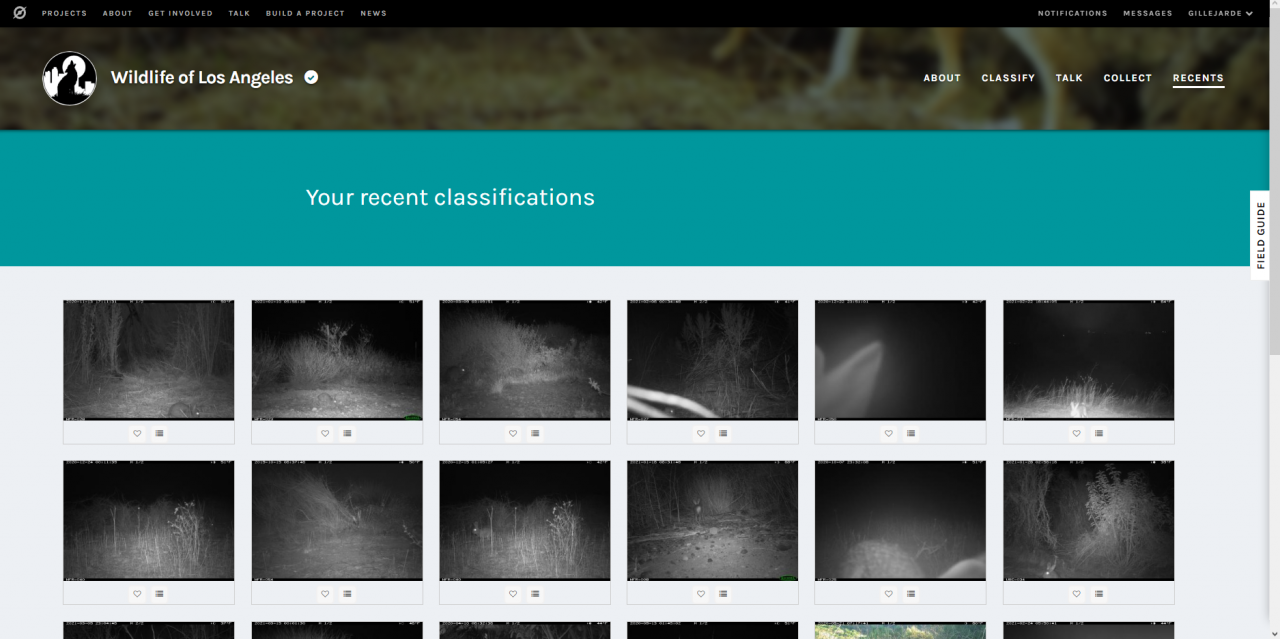The height and width of the screenshot is (639, 1280).
Task: Open the sixth thumbnail in the top row
Action: coord(1089,360)
